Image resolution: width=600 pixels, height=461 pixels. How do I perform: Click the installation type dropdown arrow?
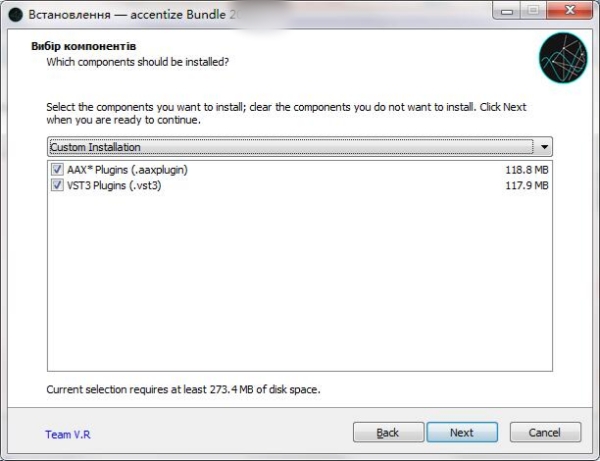tap(544, 147)
